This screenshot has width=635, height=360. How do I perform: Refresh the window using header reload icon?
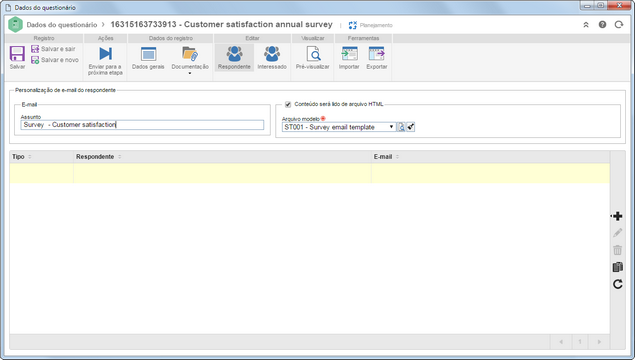point(619,25)
